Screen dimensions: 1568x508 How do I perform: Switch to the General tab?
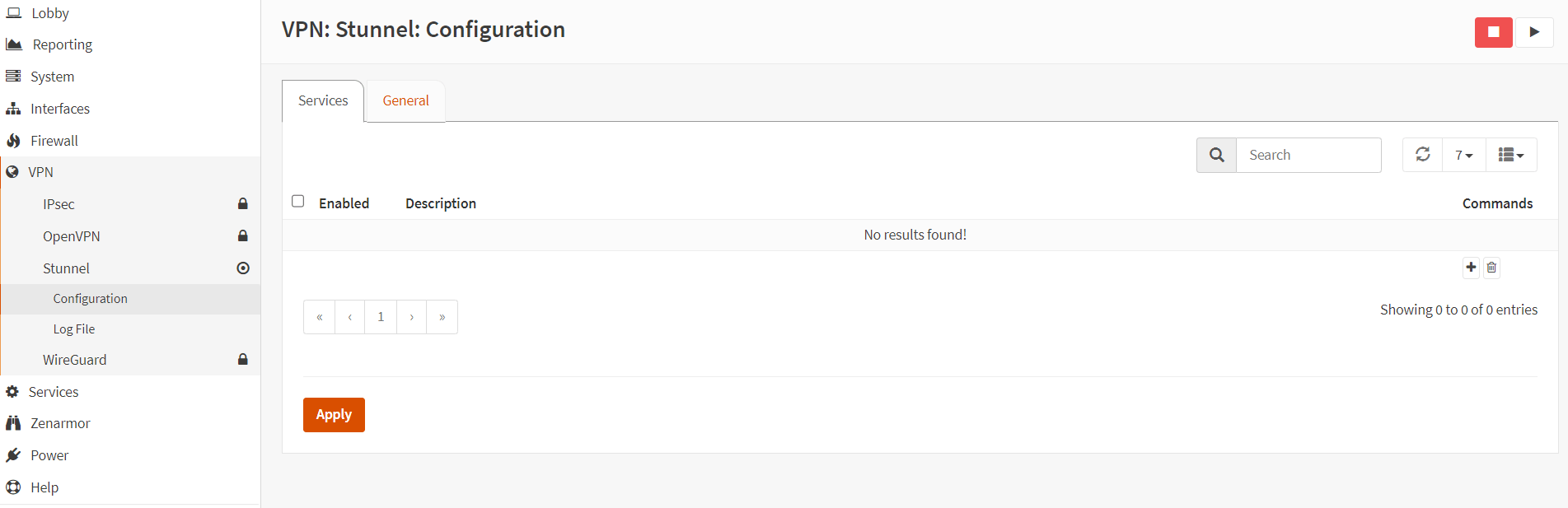405,100
